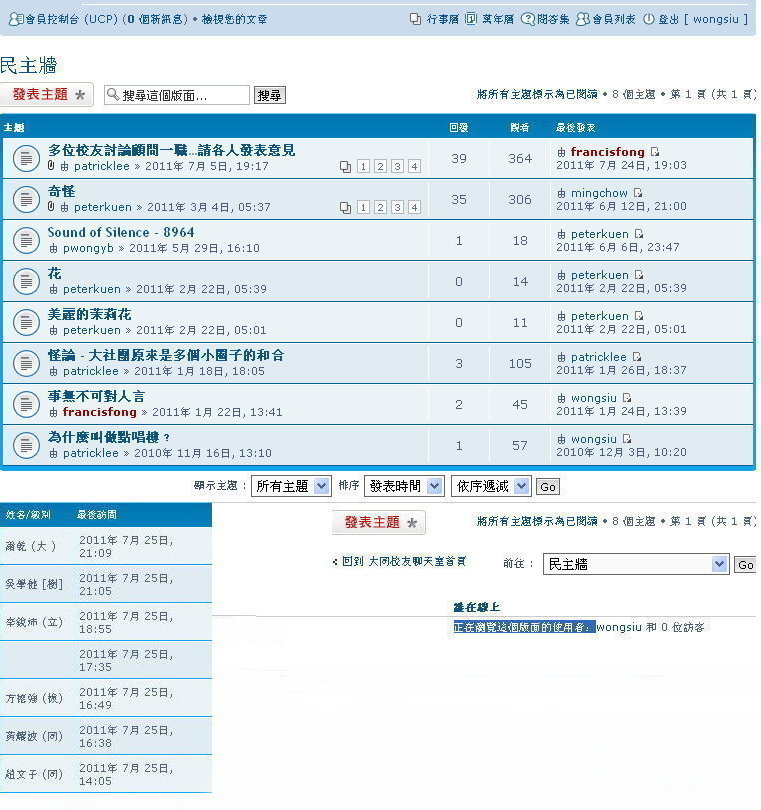Viewport: 761px width, 810px height.
Task: Open the 發表時間 sort-by dropdown
Action: coord(404,486)
